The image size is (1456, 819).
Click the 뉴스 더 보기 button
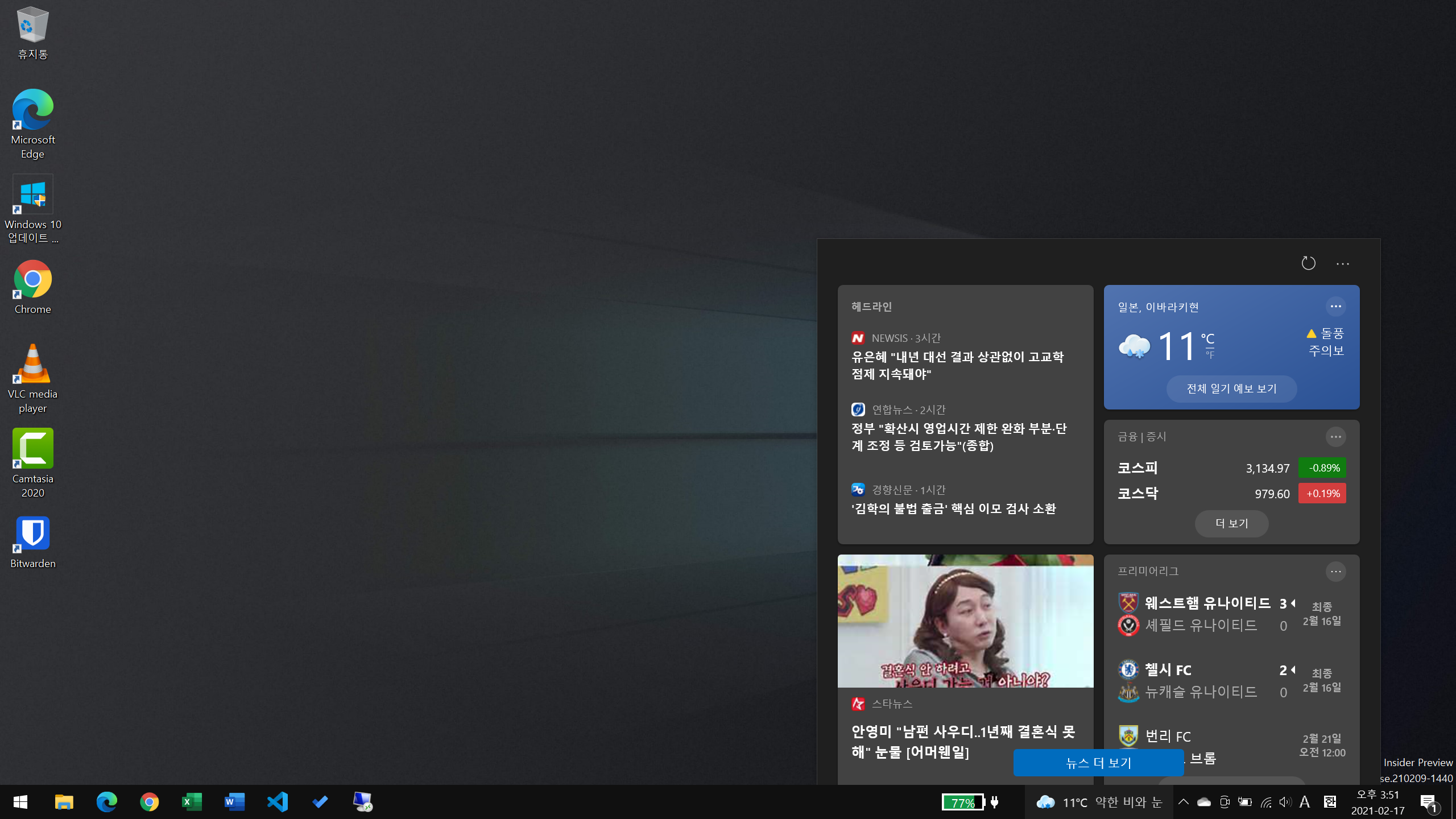tap(1098, 763)
